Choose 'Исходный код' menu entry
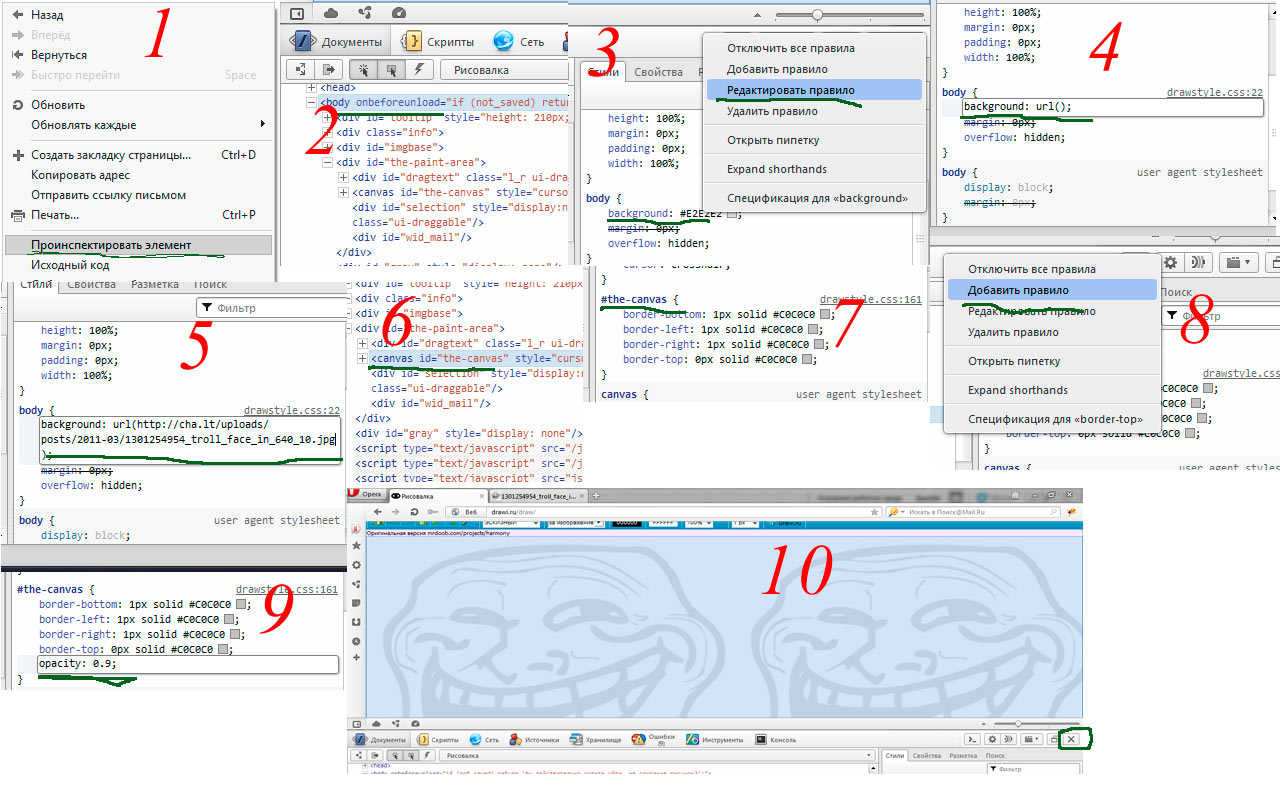Viewport: 1280px width, 800px height. (137, 265)
